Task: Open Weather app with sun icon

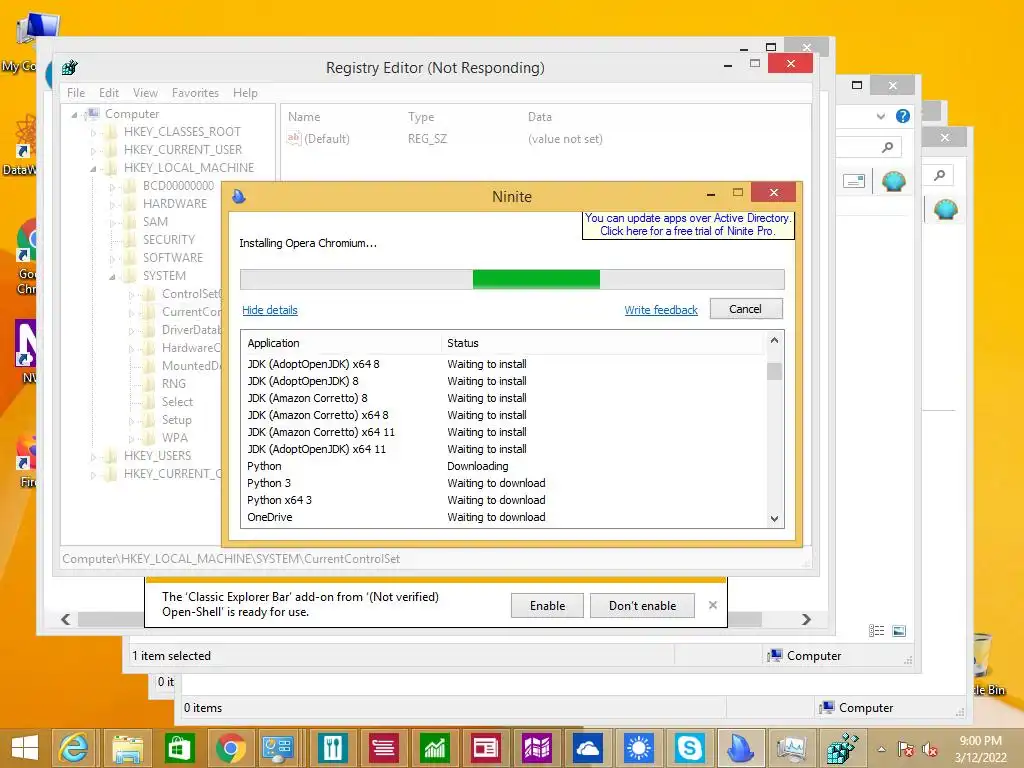Action: (x=639, y=748)
